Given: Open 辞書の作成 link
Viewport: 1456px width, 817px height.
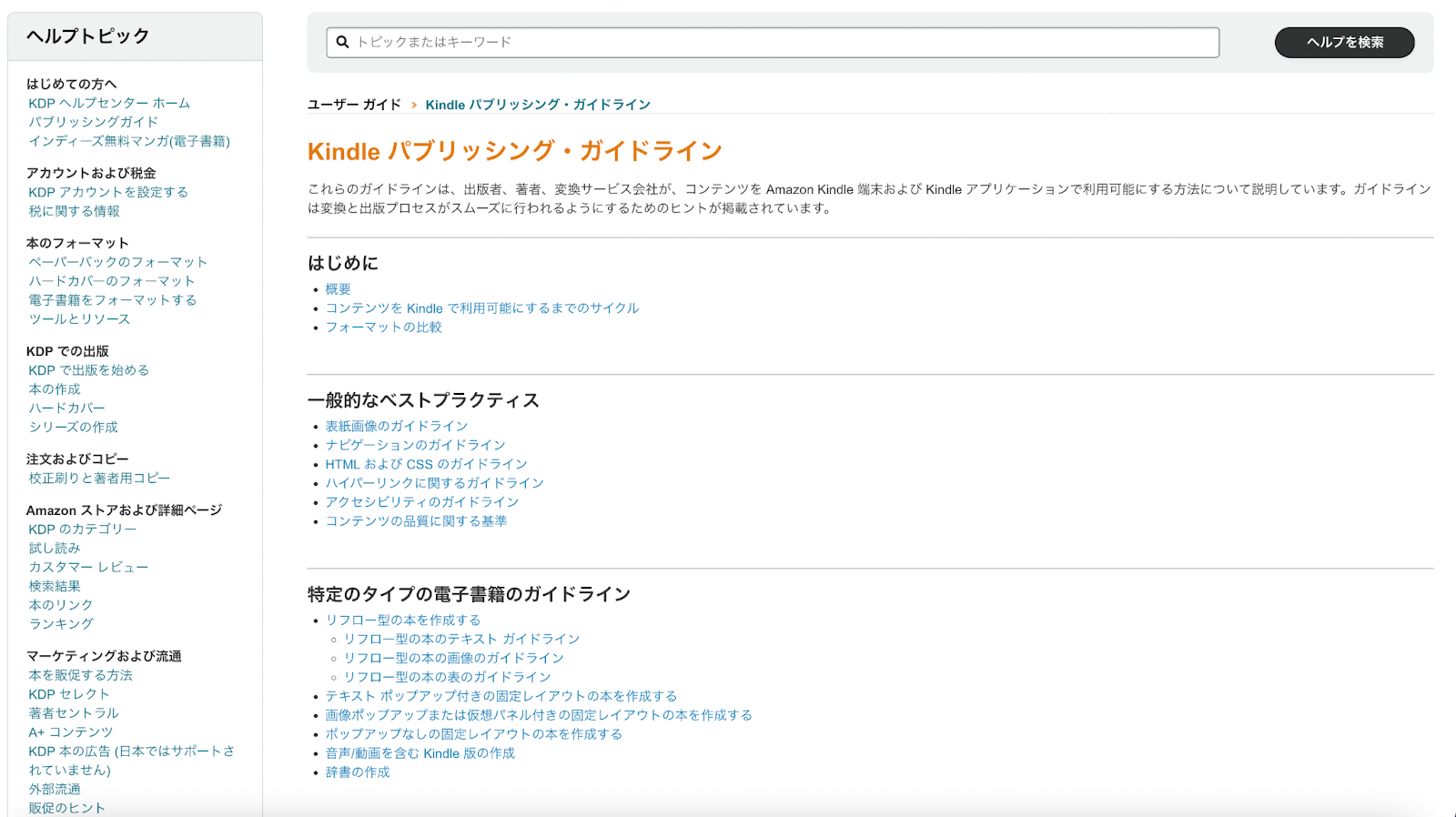Looking at the screenshot, I should coord(358,772).
